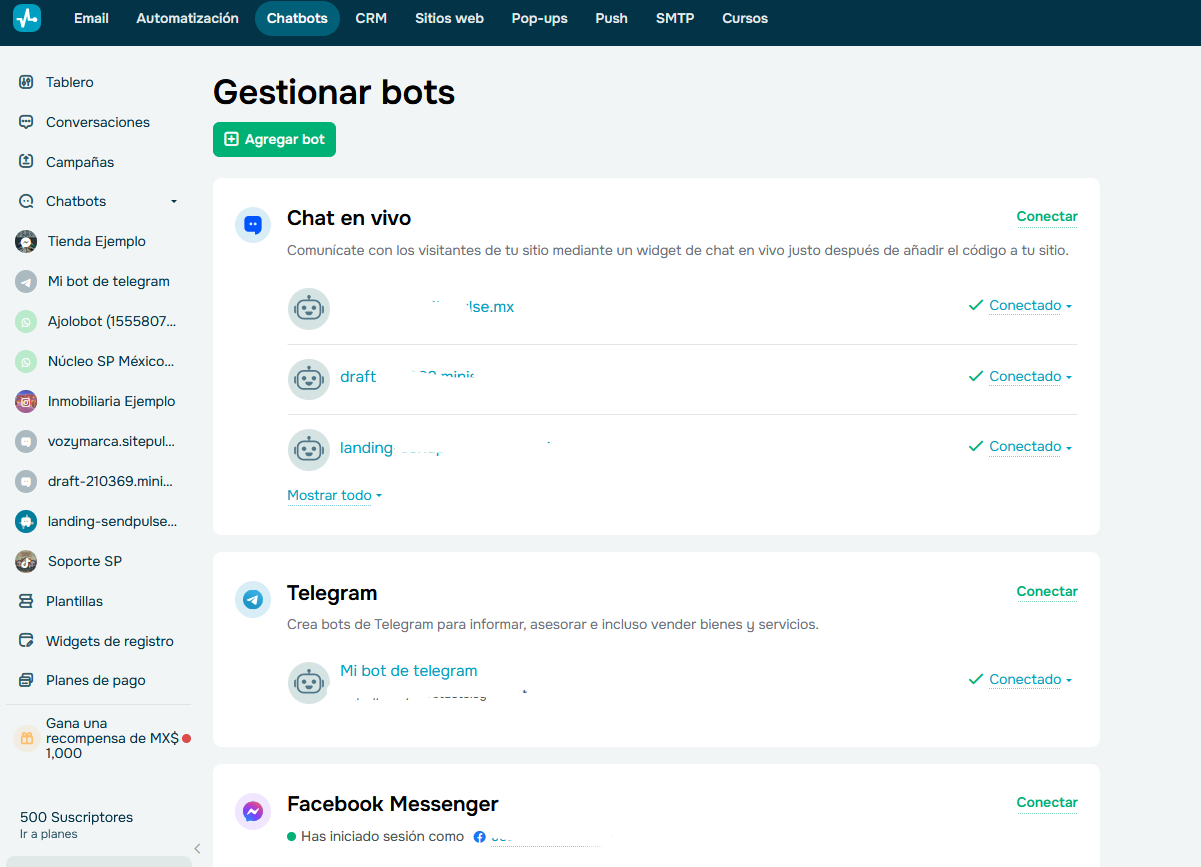
Task: Click the chat icon for vozymarca.sitepul
Action: click(26, 441)
